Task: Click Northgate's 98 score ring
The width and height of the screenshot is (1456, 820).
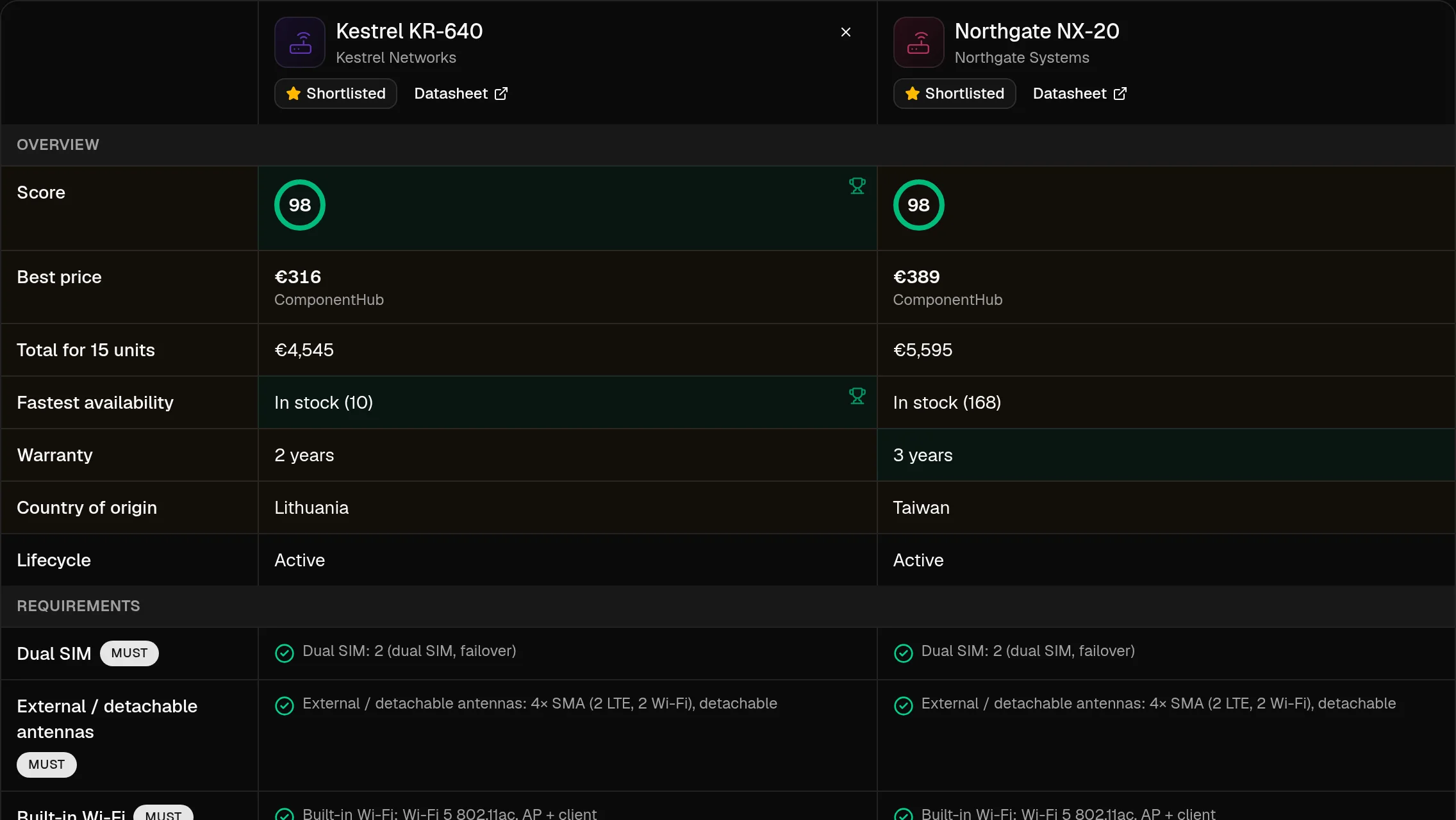Action: point(918,205)
